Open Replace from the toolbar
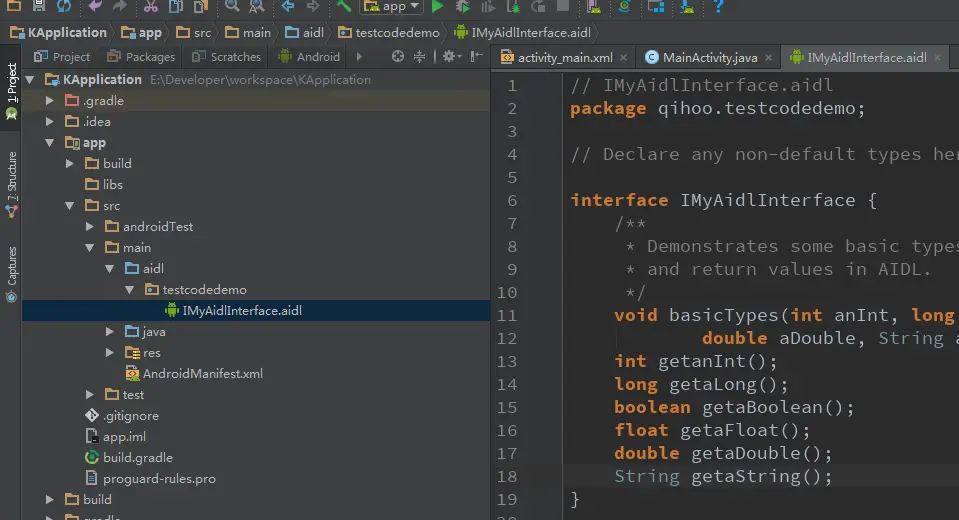 tap(257, 6)
